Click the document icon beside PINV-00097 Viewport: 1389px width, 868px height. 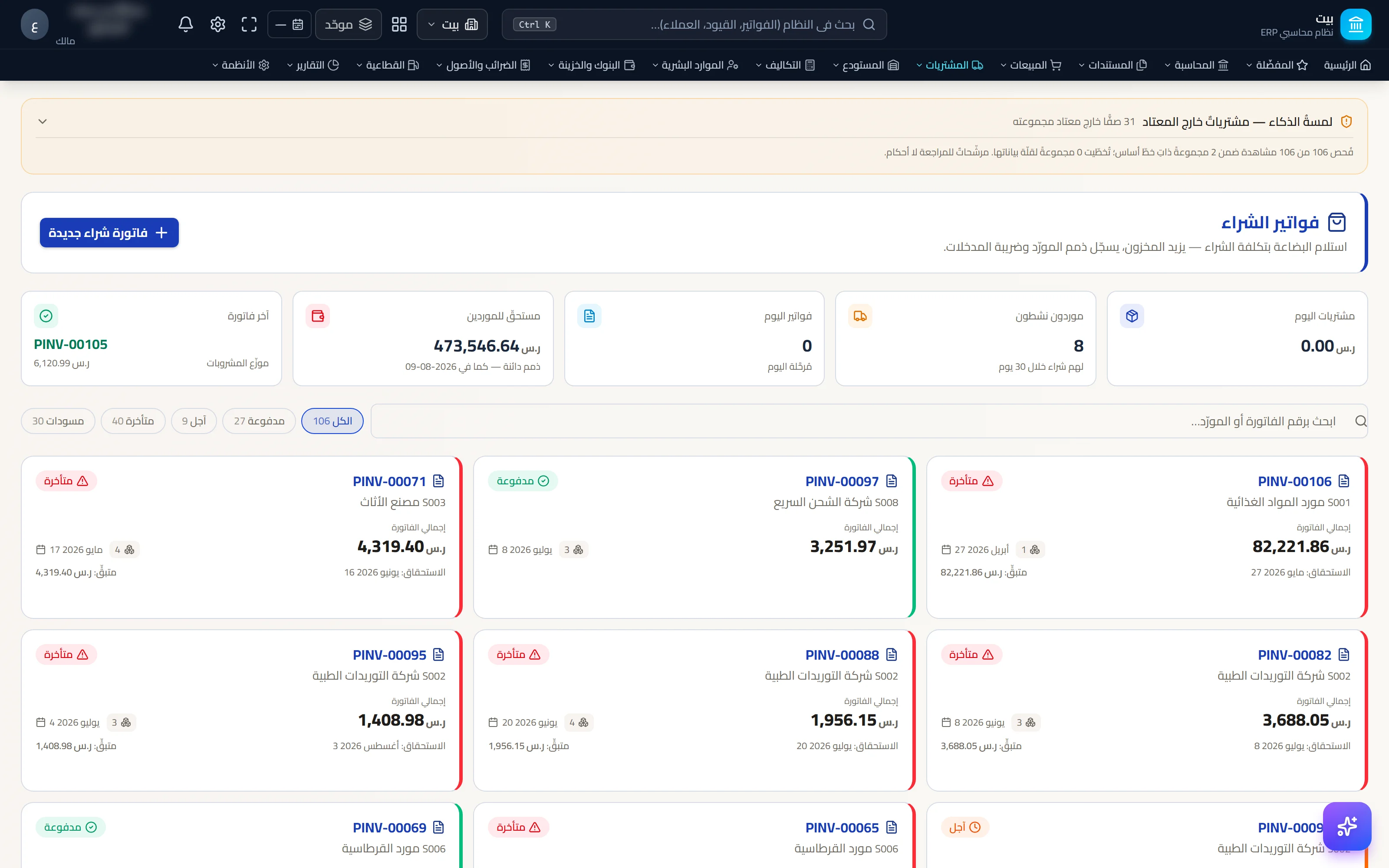[x=892, y=481]
